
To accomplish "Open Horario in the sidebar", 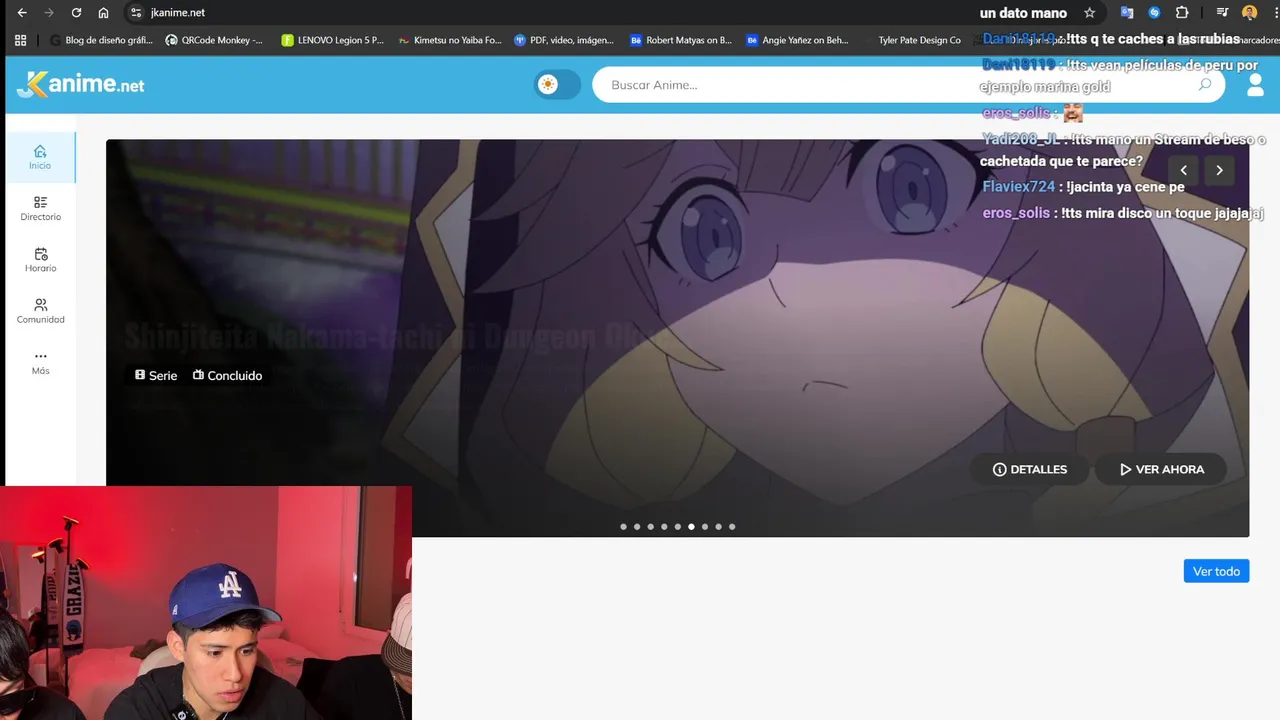I will (x=40, y=260).
